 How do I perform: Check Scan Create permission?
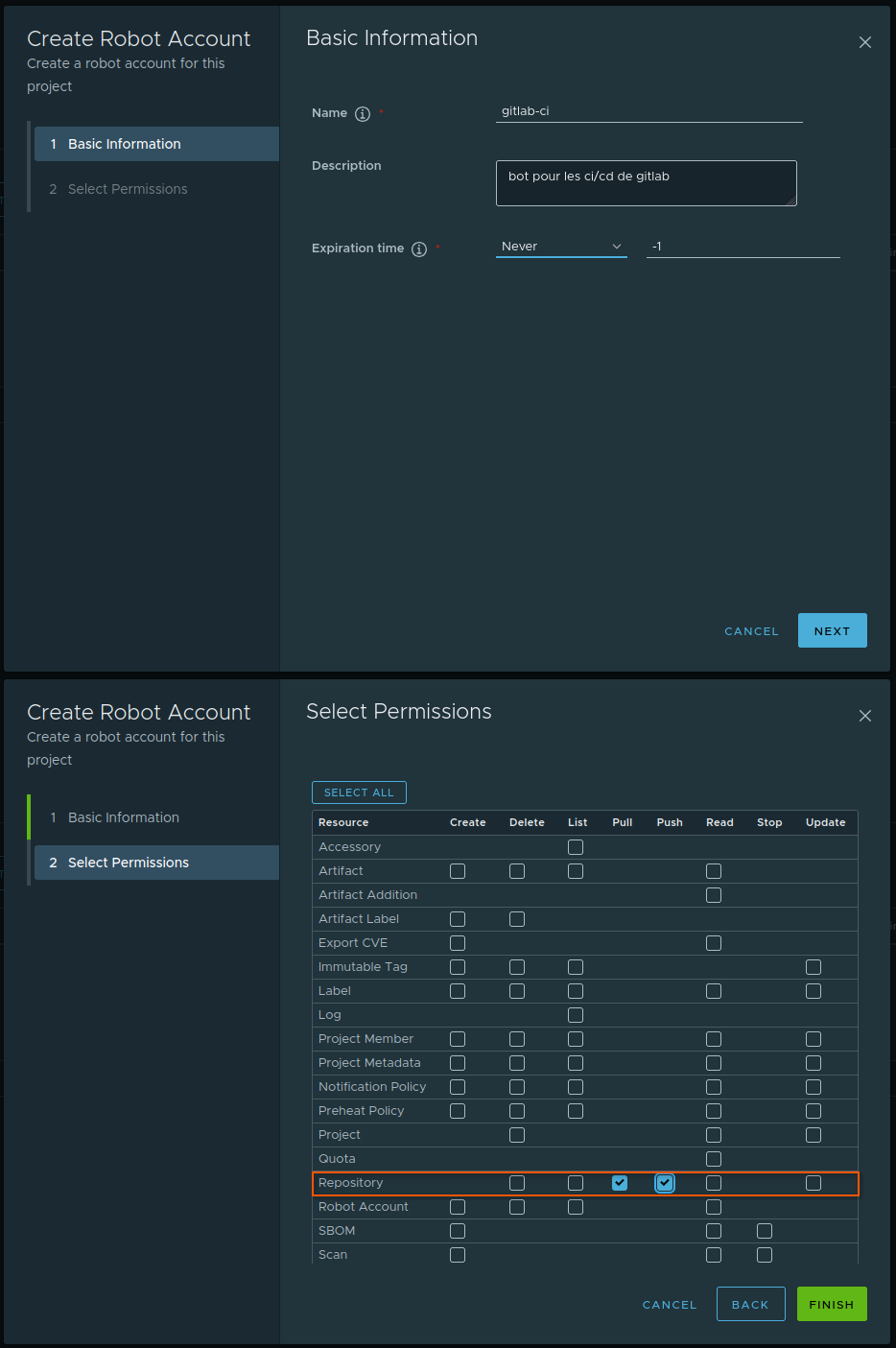(x=458, y=1255)
